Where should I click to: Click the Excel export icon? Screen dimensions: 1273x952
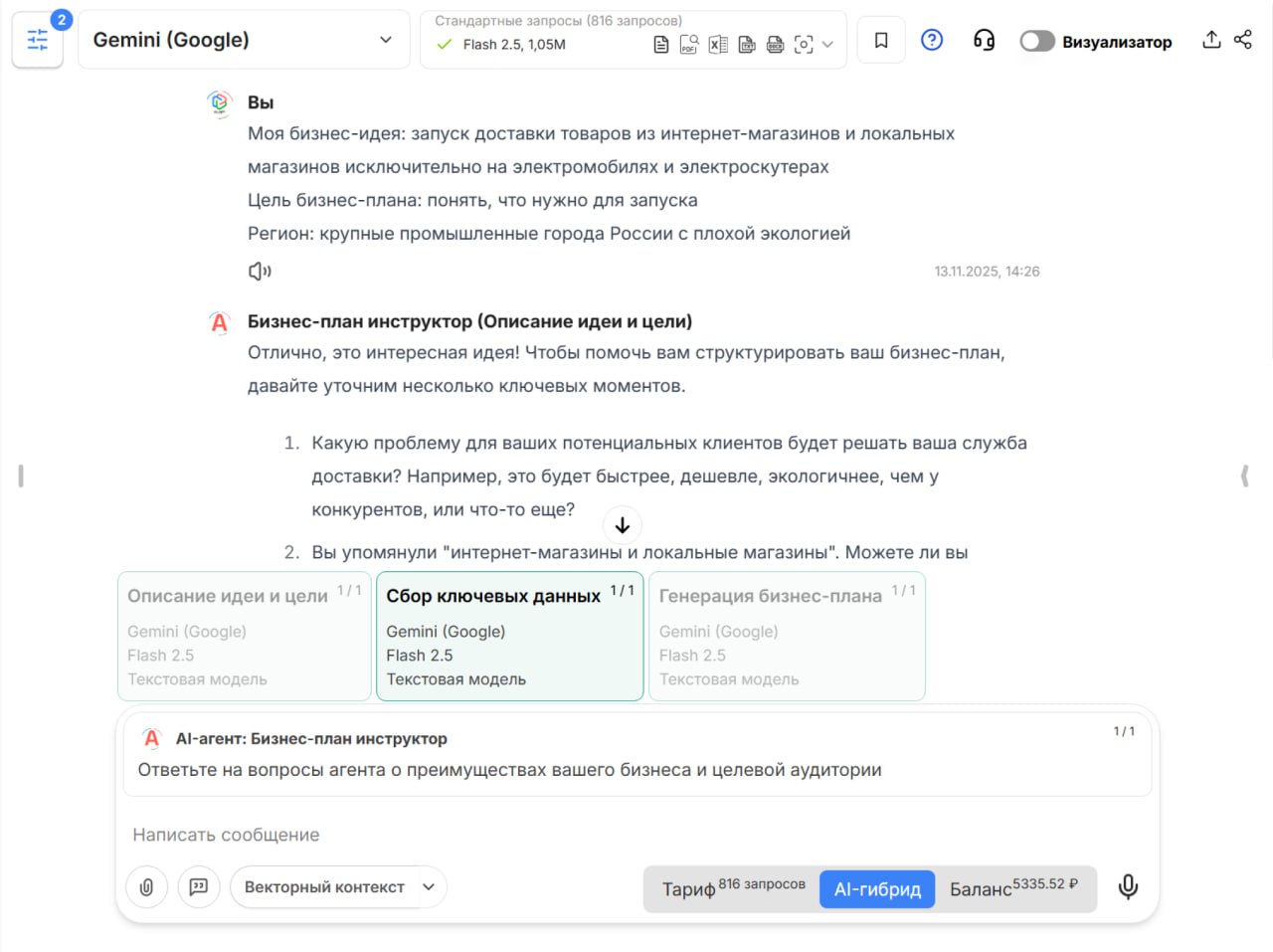(x=718, y=45)
